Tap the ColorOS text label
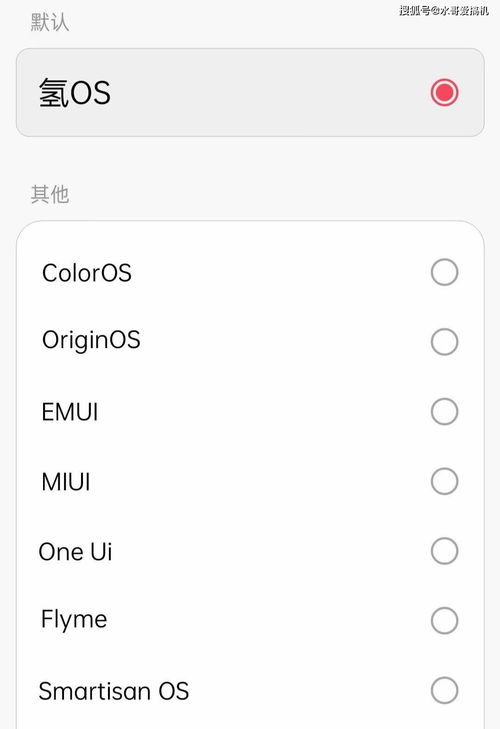This screenshot has width=500, height=729. 87,272
